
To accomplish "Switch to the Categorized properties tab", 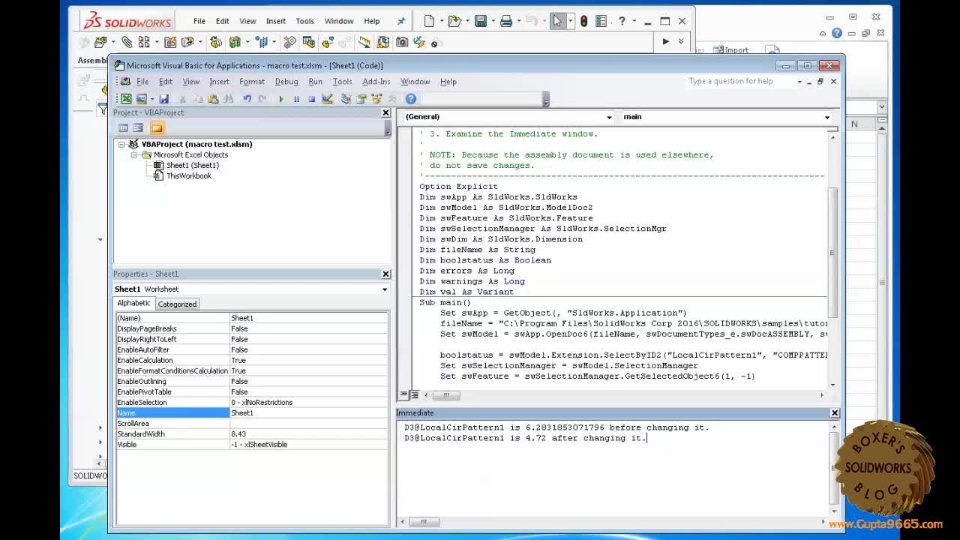I will click(x=177, y=304).
